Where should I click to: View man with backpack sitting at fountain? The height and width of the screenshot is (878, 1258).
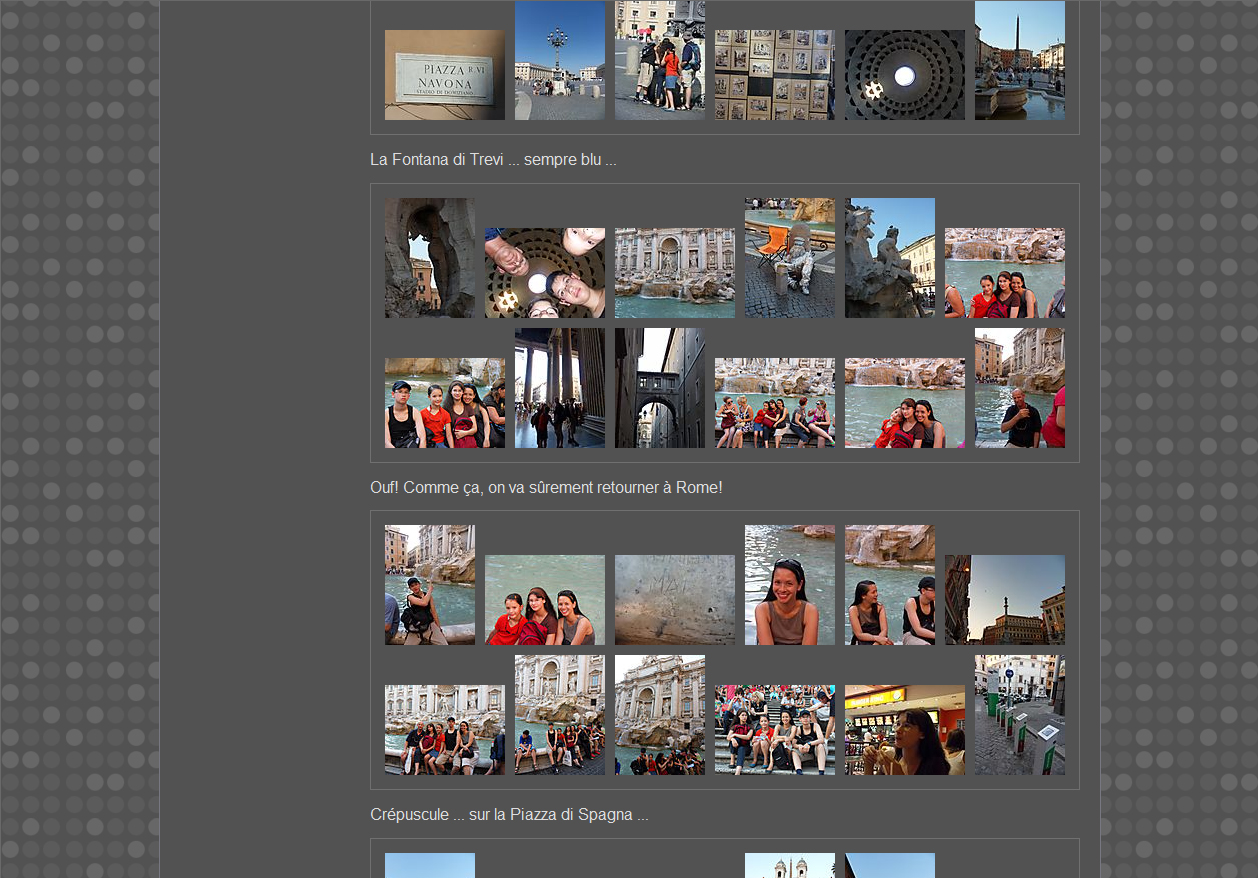point(429,585)
